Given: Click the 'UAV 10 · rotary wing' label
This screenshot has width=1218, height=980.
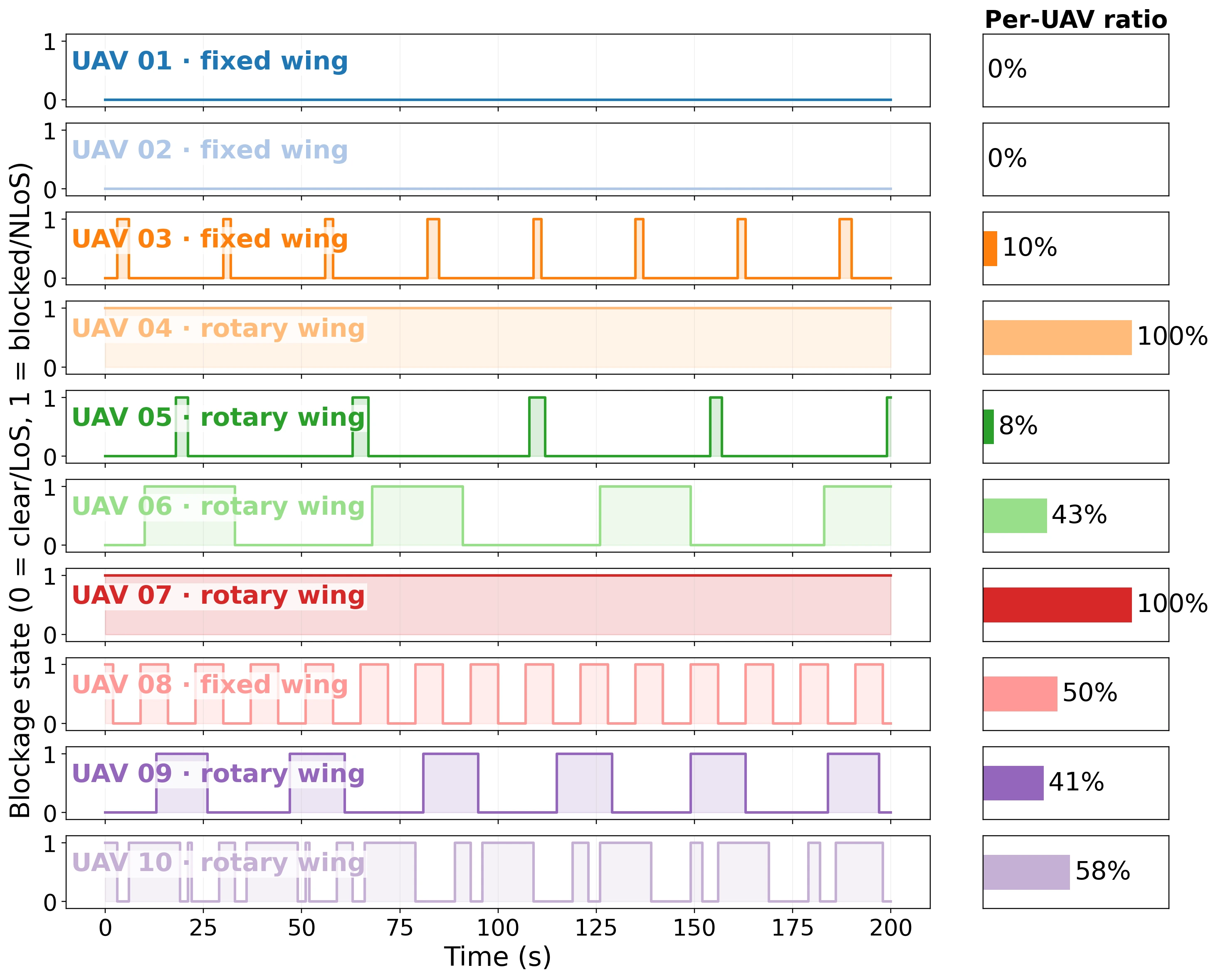Looking at the screenshot, I should [218, 863].
